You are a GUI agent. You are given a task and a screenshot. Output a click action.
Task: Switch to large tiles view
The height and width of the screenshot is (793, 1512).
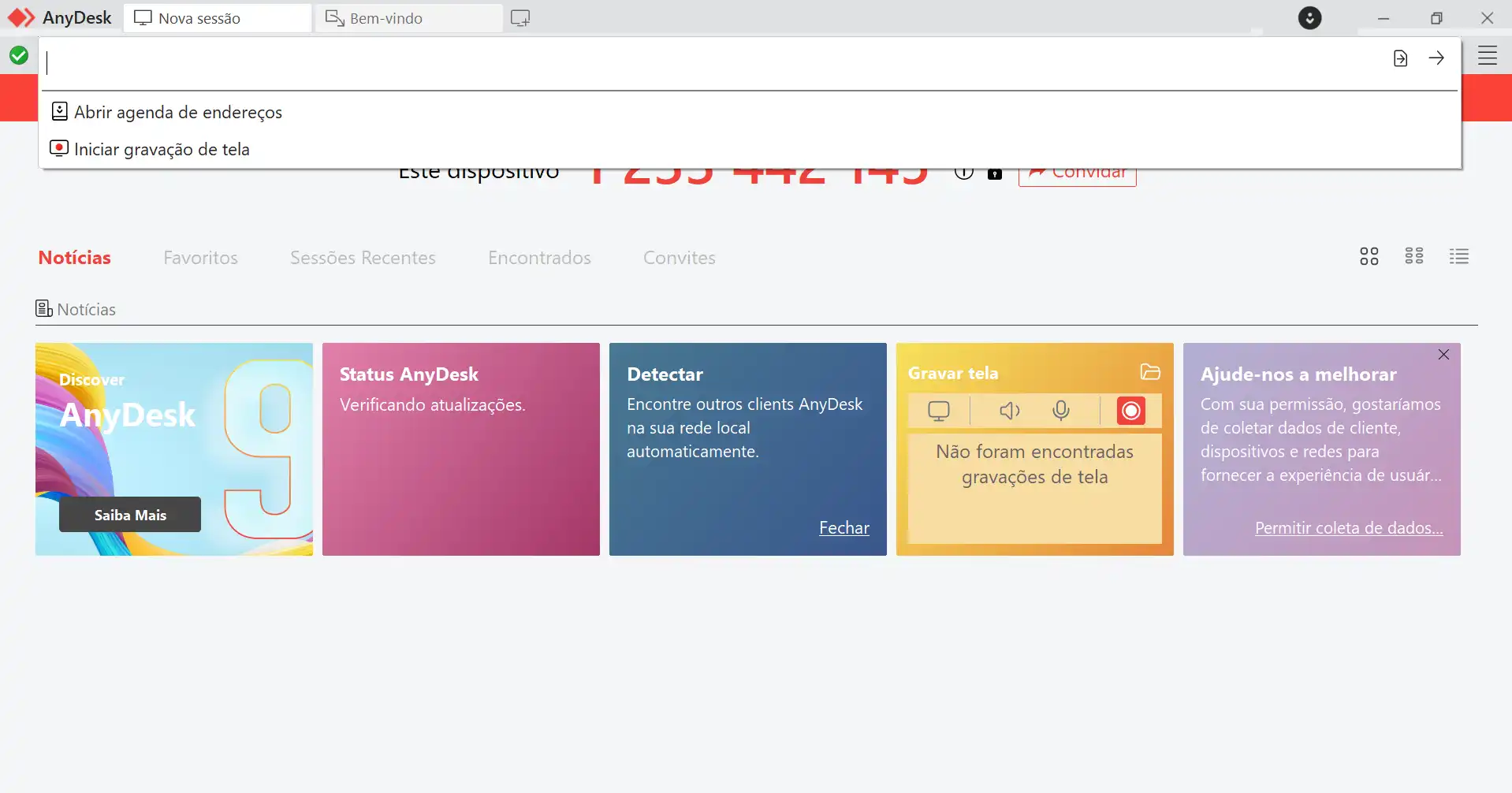point(1369,256)
